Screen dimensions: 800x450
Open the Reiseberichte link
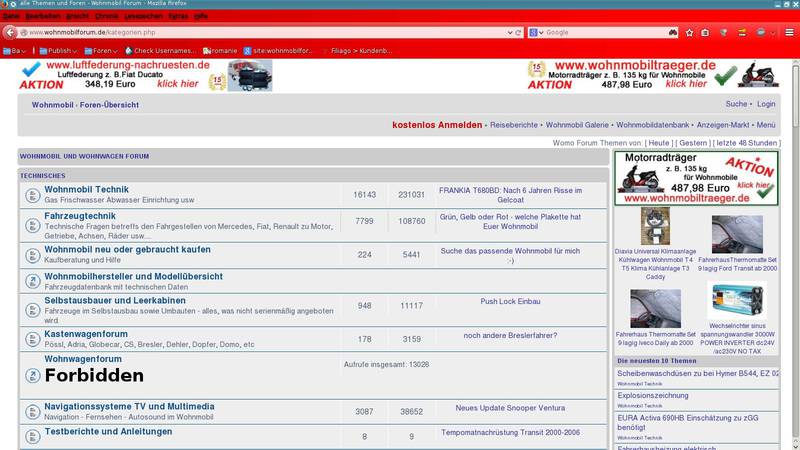click(514, 124)
